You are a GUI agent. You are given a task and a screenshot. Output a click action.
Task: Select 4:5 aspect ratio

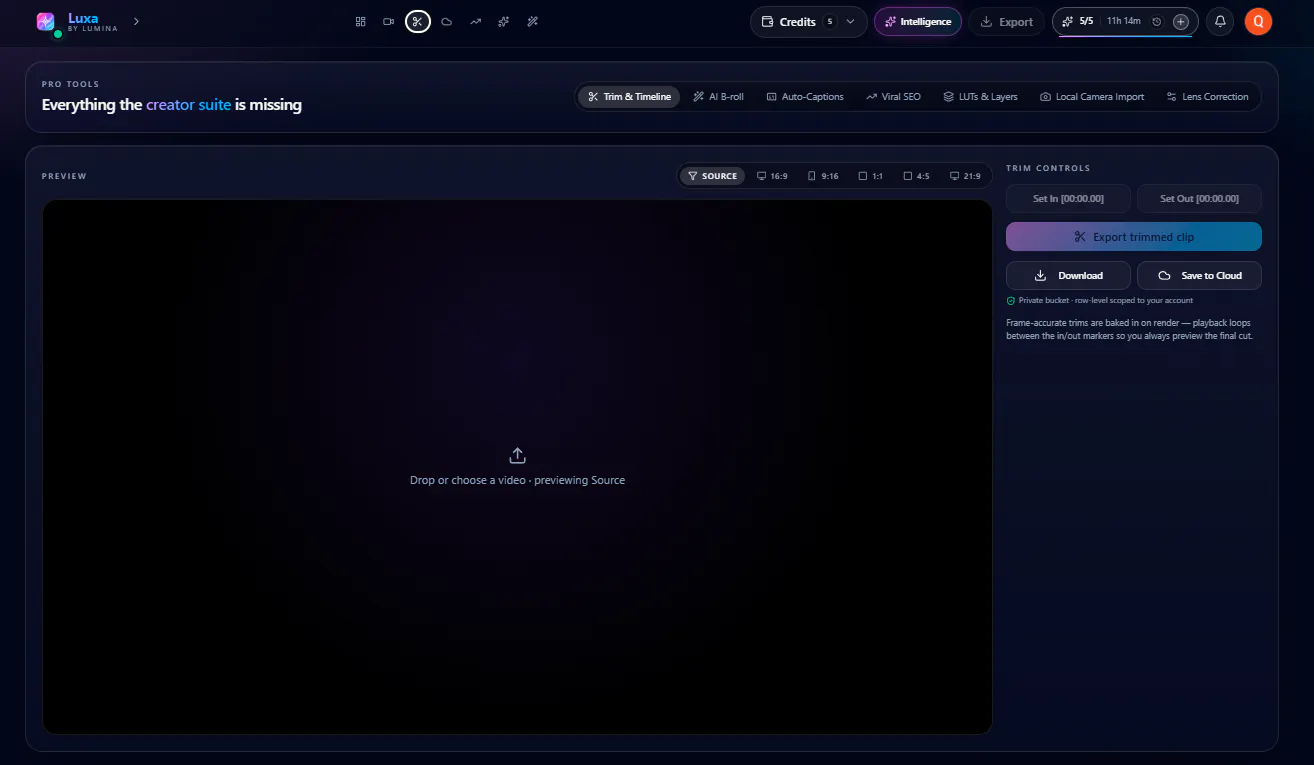pos(916,176)
